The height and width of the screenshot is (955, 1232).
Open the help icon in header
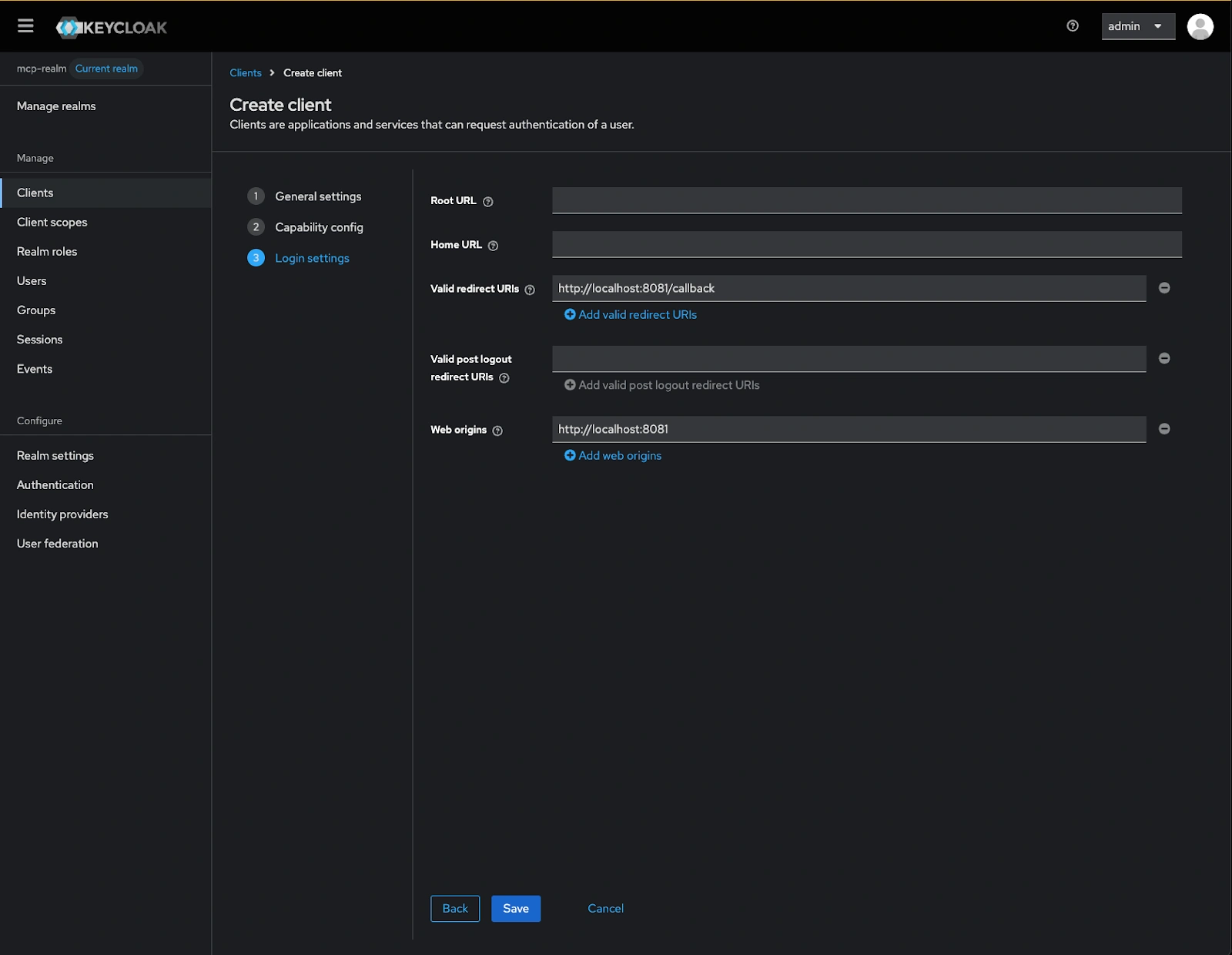[1073, 26]
